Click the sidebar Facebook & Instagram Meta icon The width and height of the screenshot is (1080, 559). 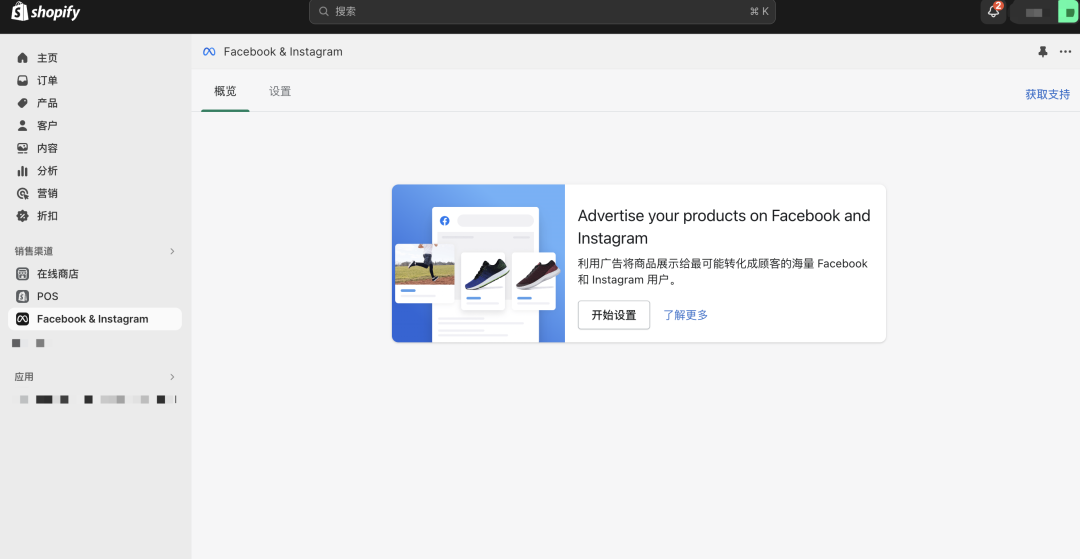point(23,319)
